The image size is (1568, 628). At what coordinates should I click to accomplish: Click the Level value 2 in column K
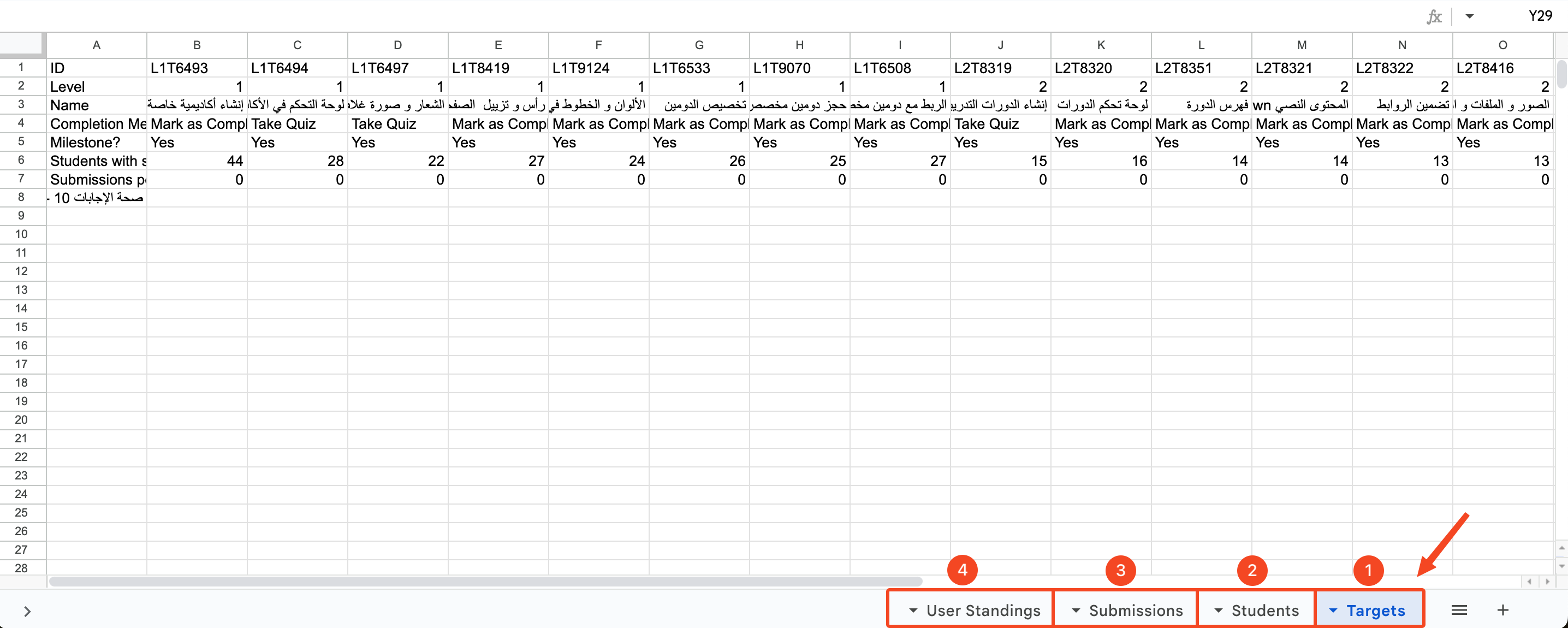pyautogui.click(x=1101, y=86)
